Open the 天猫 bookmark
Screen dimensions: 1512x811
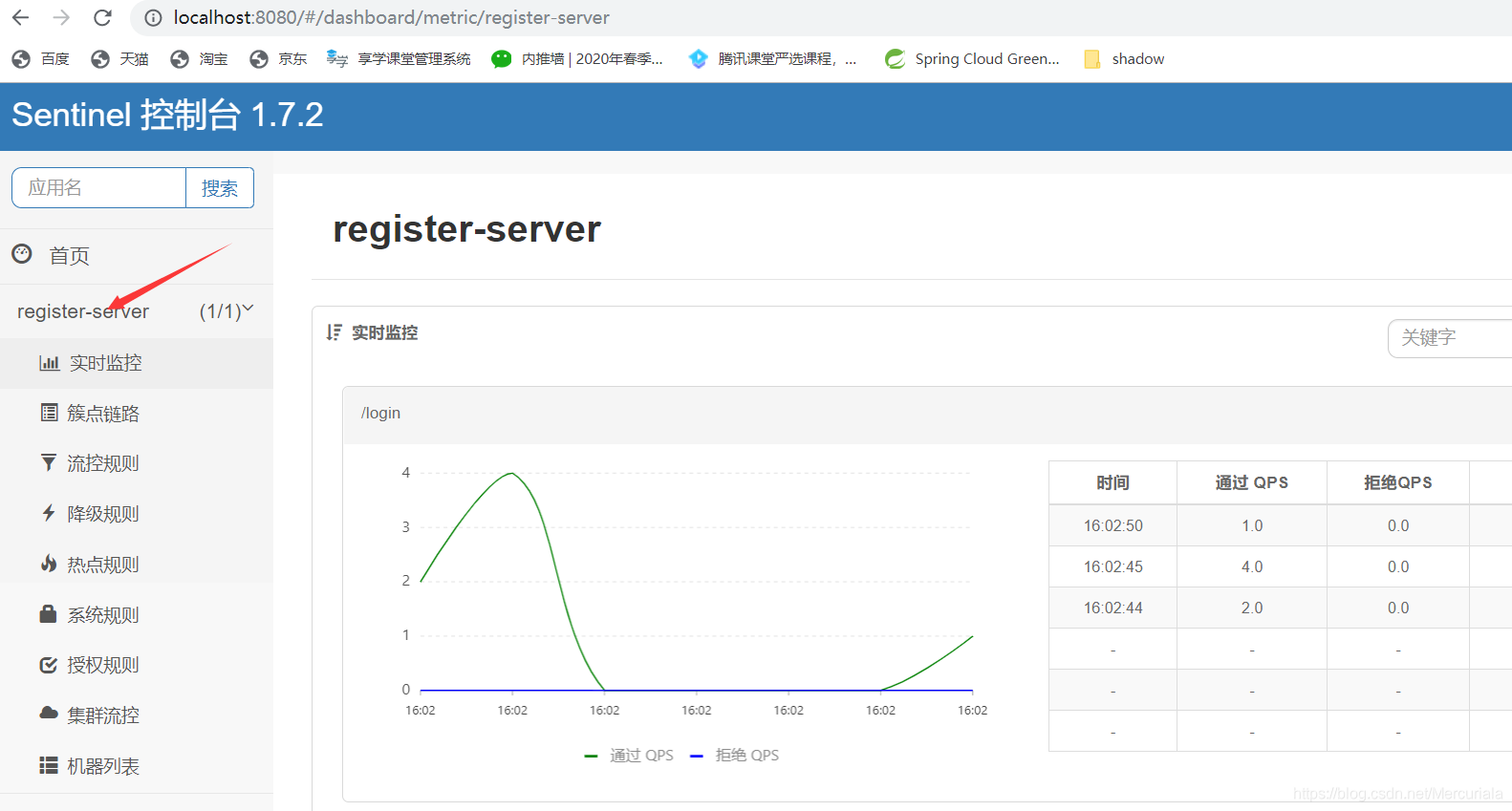coord(120,59)
